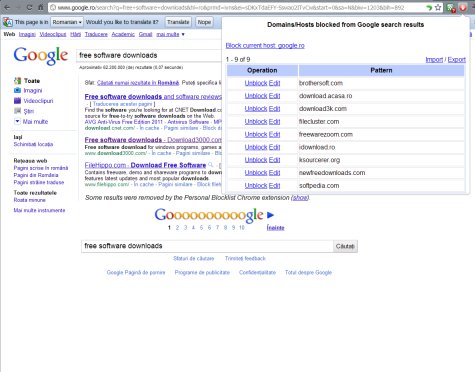475x372 pixels.
Task: Click the bottom search input field
Action: [x=207, y=246]
